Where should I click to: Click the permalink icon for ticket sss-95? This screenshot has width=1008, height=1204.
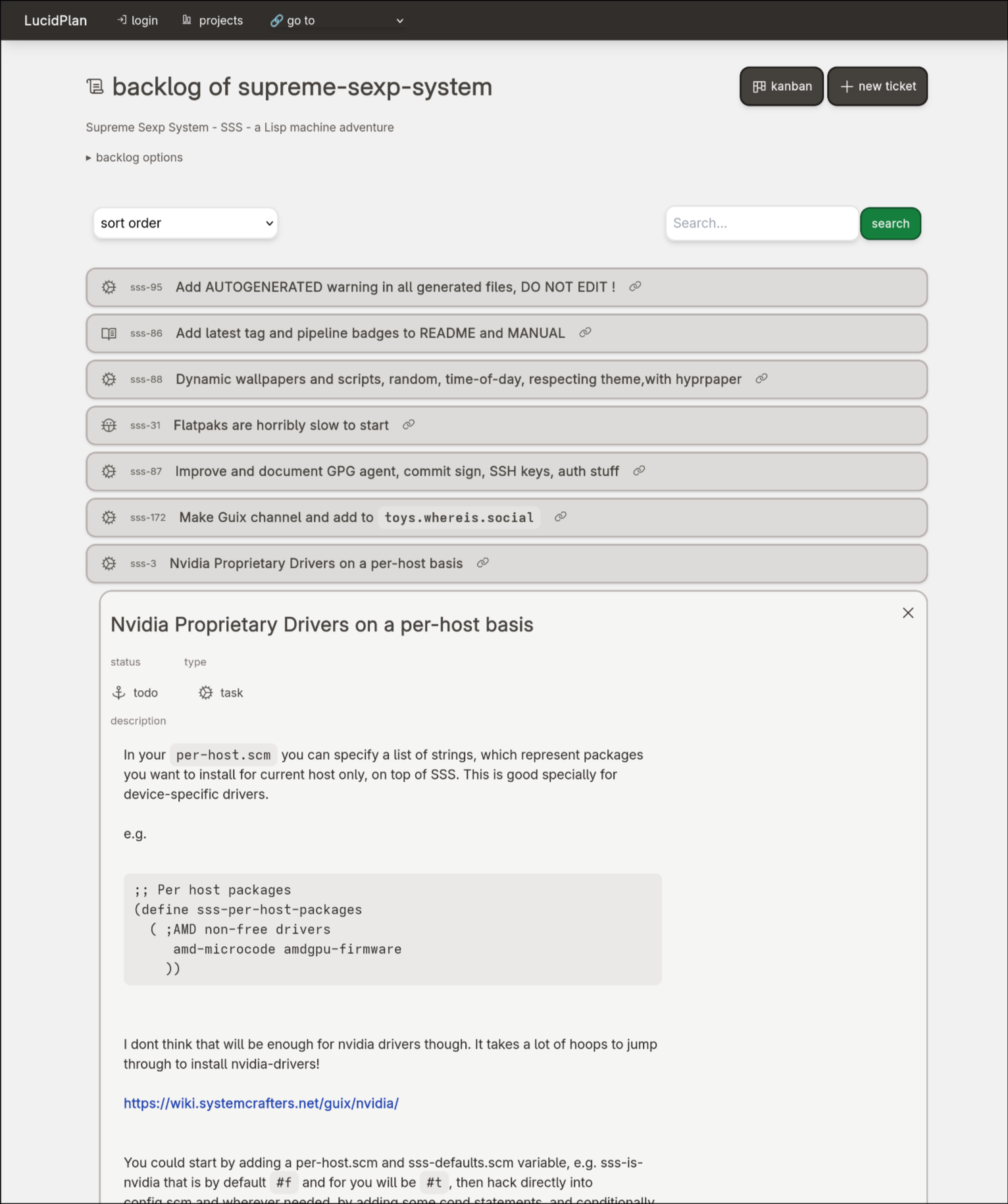(x=635, y=287)
